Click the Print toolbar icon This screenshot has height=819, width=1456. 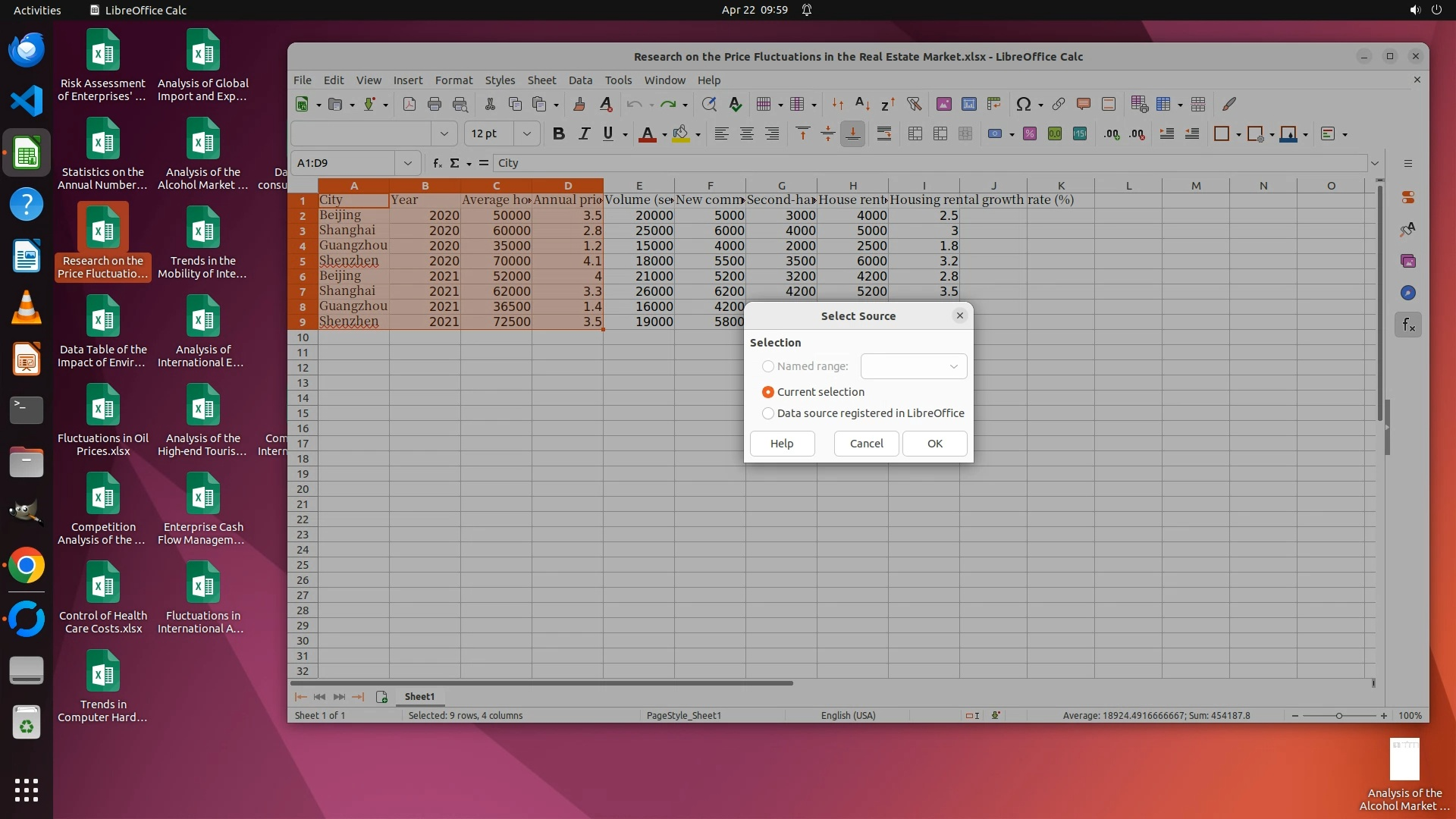click(x=435, y=104)
